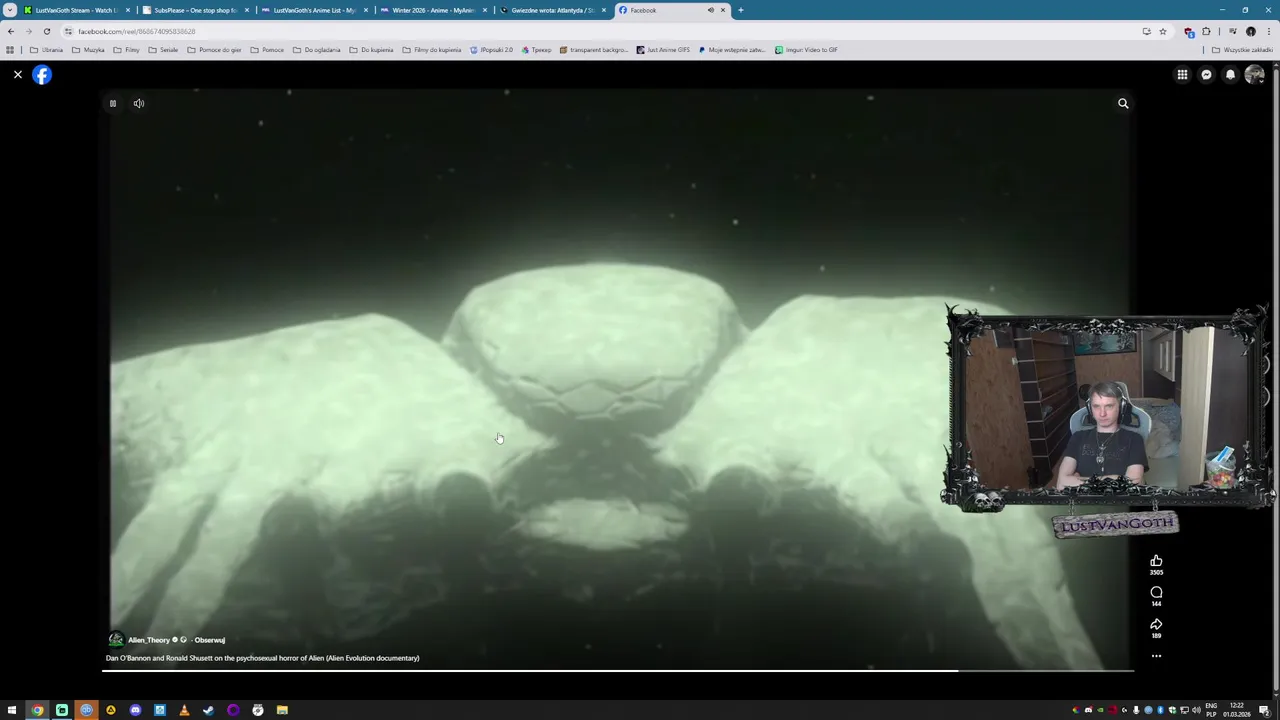
Task: Open Do oglądania bookmarks folder
Action: point(317,49)
